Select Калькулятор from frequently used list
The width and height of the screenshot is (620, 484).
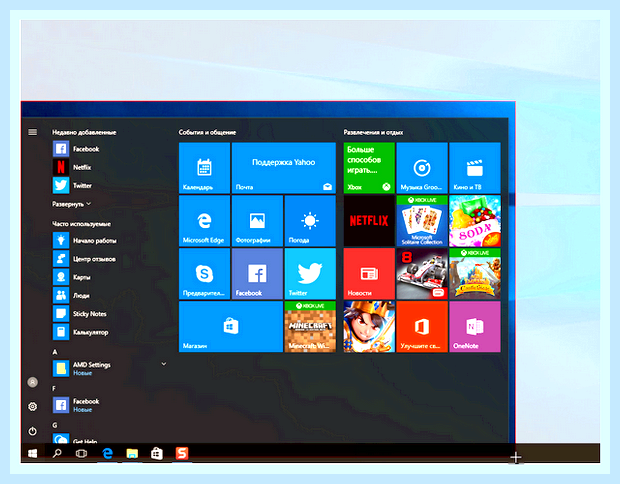[x=81, y=332]
